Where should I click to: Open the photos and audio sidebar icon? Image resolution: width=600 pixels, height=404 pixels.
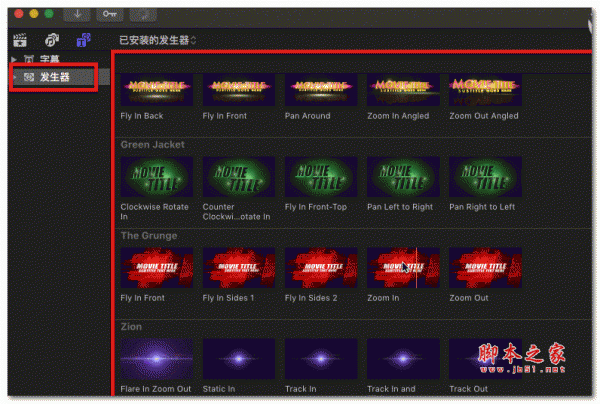52,40
